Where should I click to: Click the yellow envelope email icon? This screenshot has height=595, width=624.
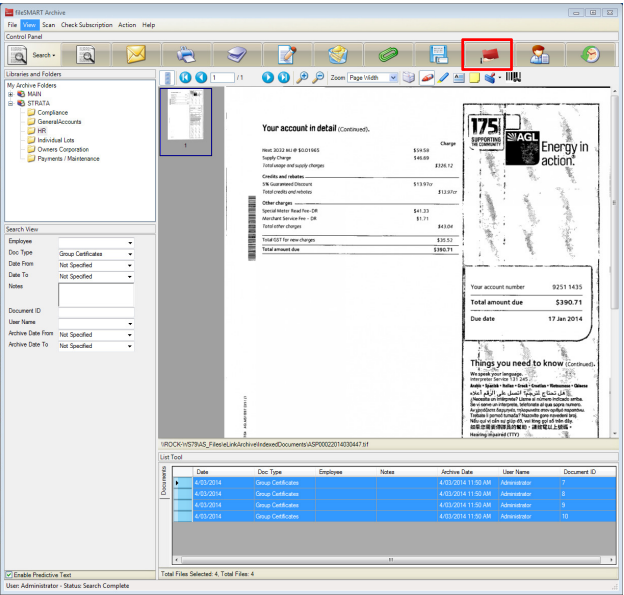pos(136,55)
